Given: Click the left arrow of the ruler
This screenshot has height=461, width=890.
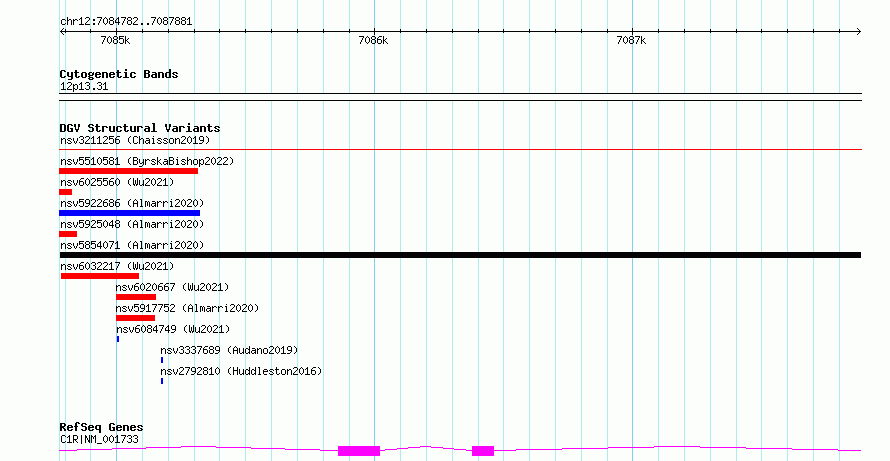Looking at the screenshot, I should click(x=62, y=32).
